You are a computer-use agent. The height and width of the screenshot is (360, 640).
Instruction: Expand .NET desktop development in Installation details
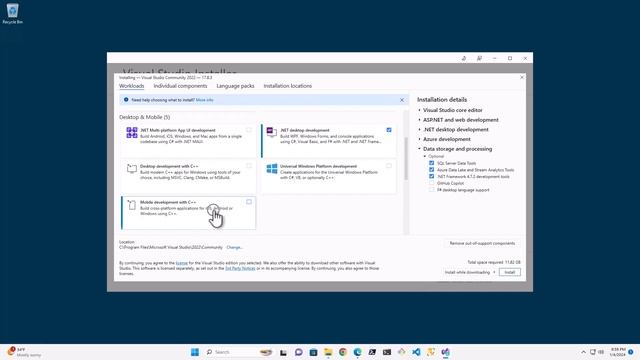(x=419, y=129)
